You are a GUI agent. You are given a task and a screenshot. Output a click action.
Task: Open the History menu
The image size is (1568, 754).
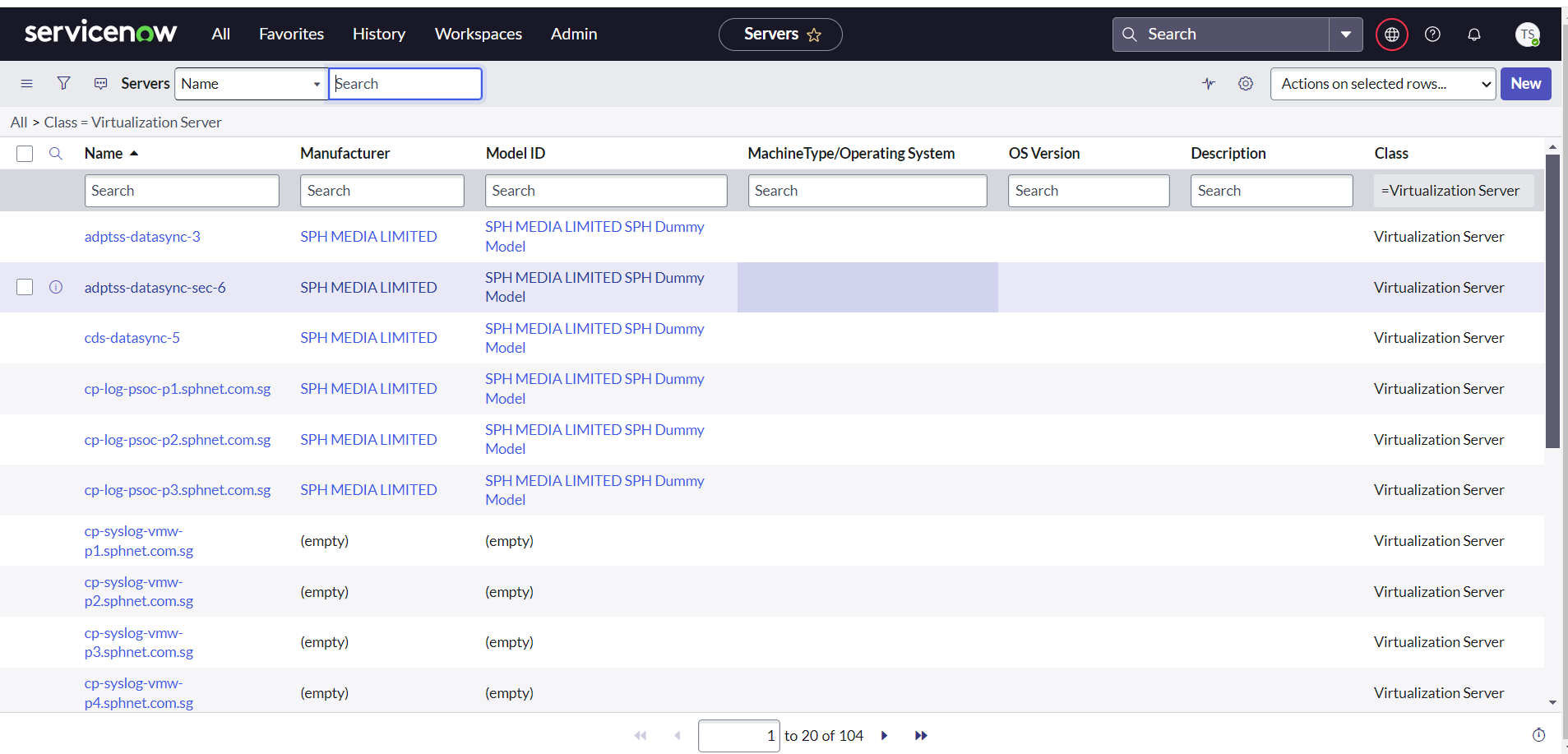pos(379,35)
